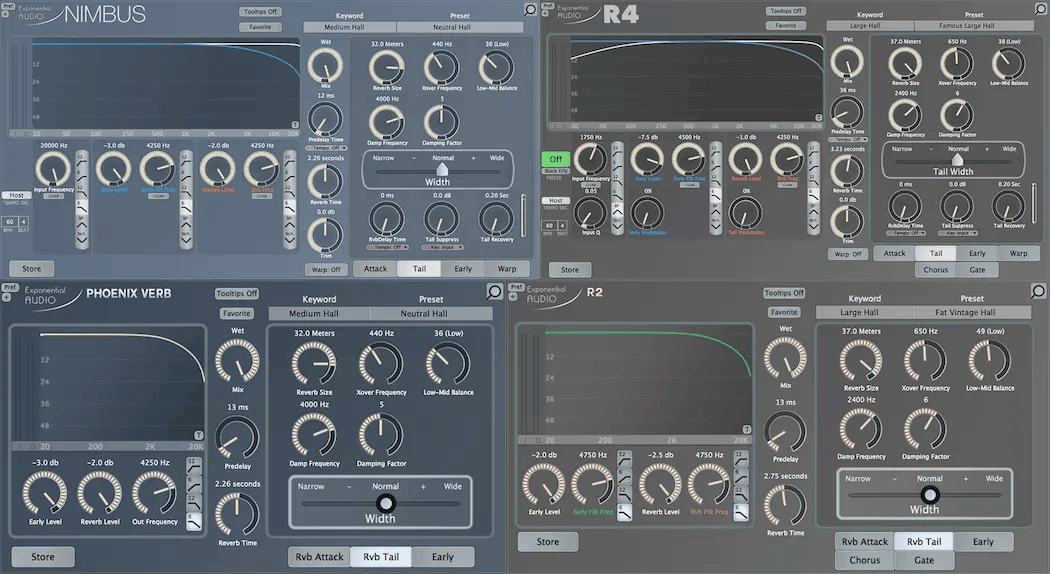Open the Pref button in the R4 window

tap(548, 5)
